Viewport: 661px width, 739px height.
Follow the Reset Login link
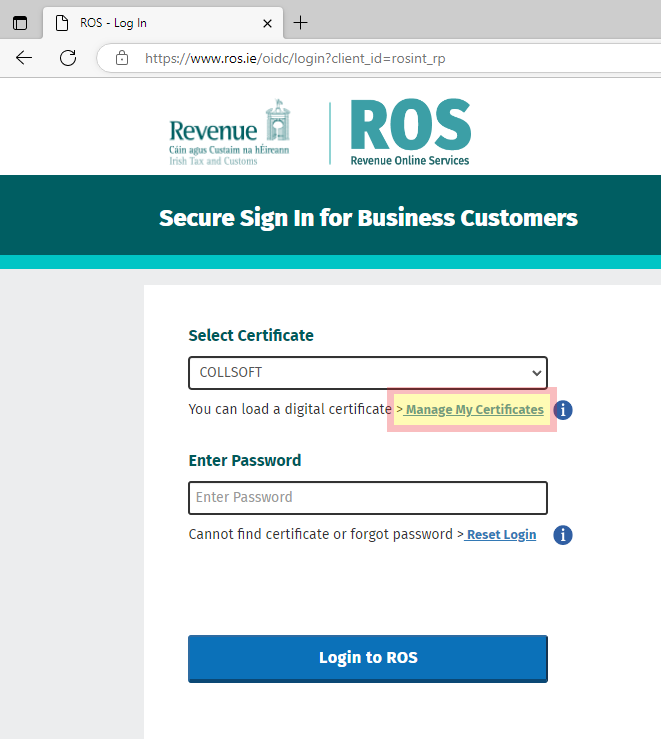point(501,535)
